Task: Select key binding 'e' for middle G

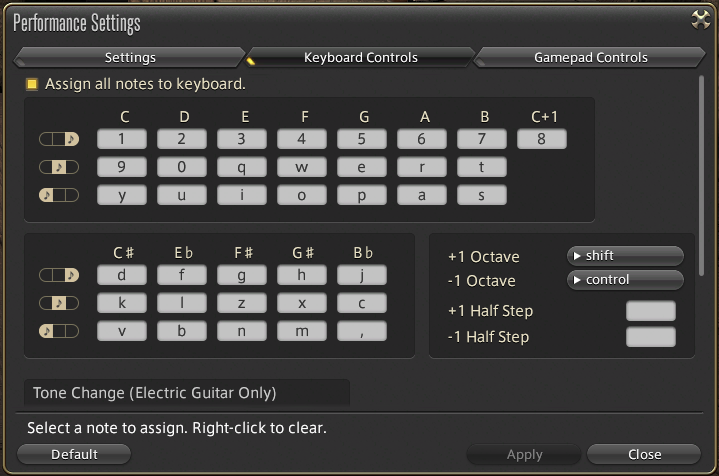Action: (362, 167)
